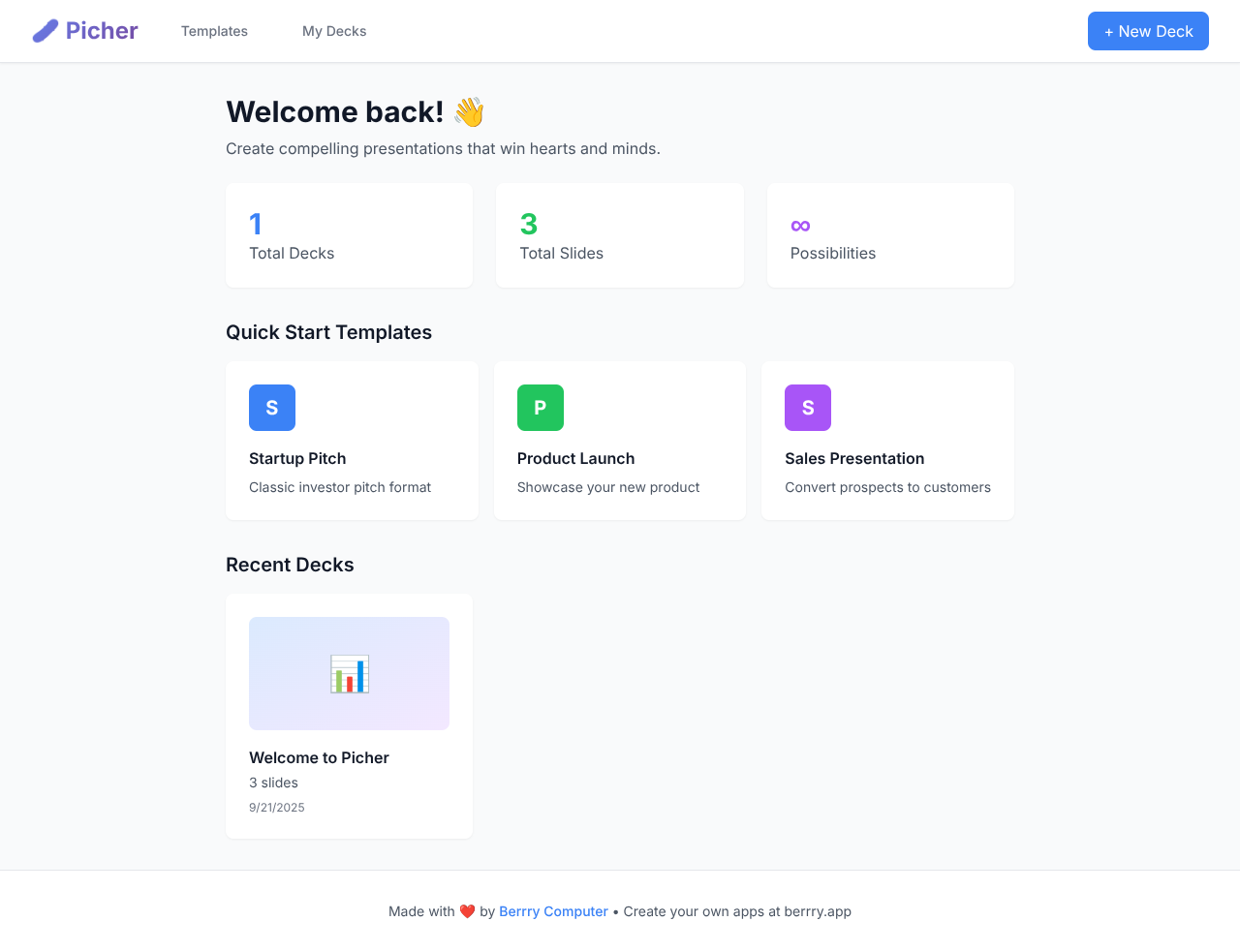Click the bar chart icon in deck thumbnail
Viewport: 1240px width, 952px height.
click(349, 674)
